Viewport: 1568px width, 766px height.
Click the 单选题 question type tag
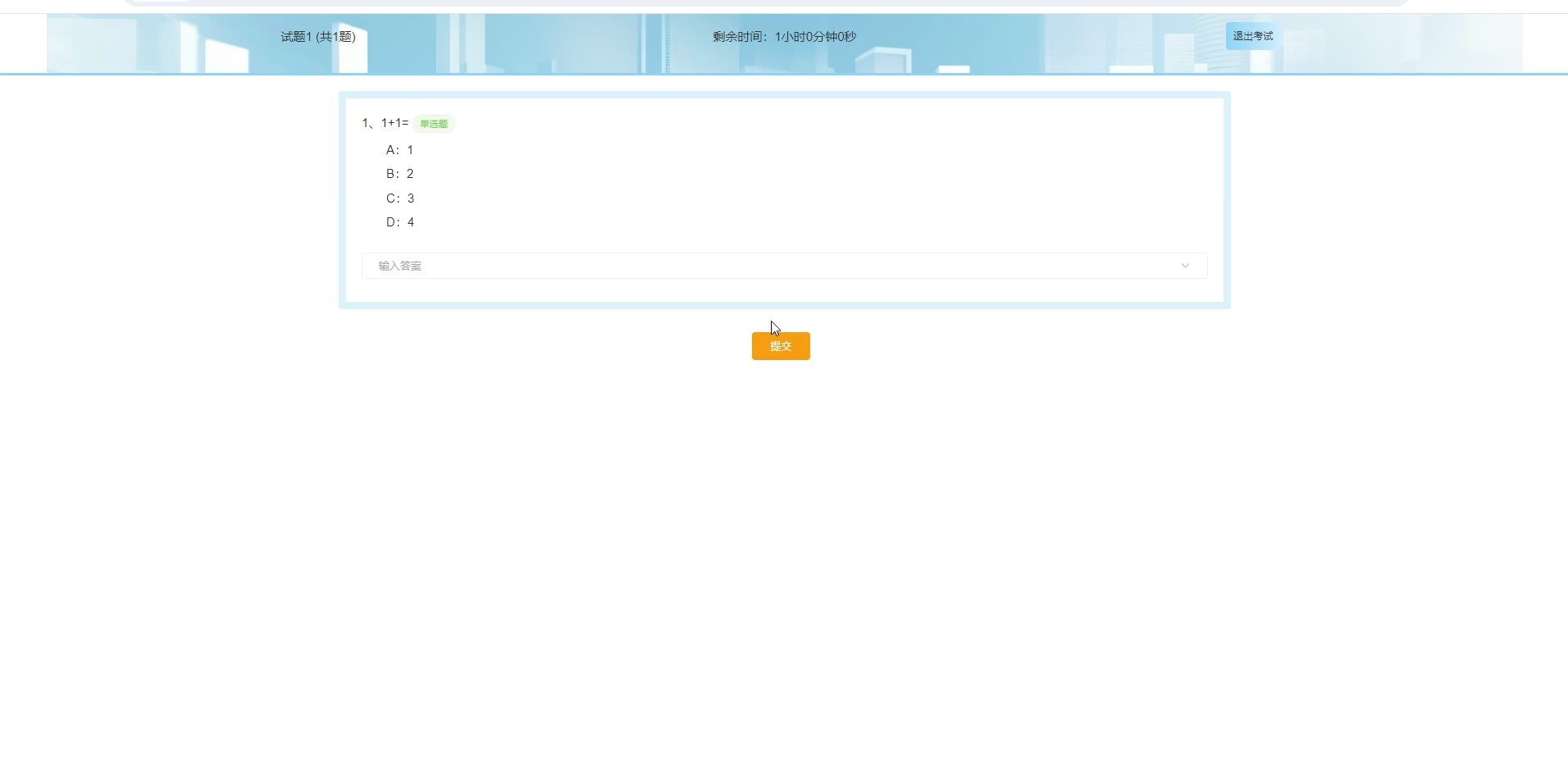tap(434, 124)
